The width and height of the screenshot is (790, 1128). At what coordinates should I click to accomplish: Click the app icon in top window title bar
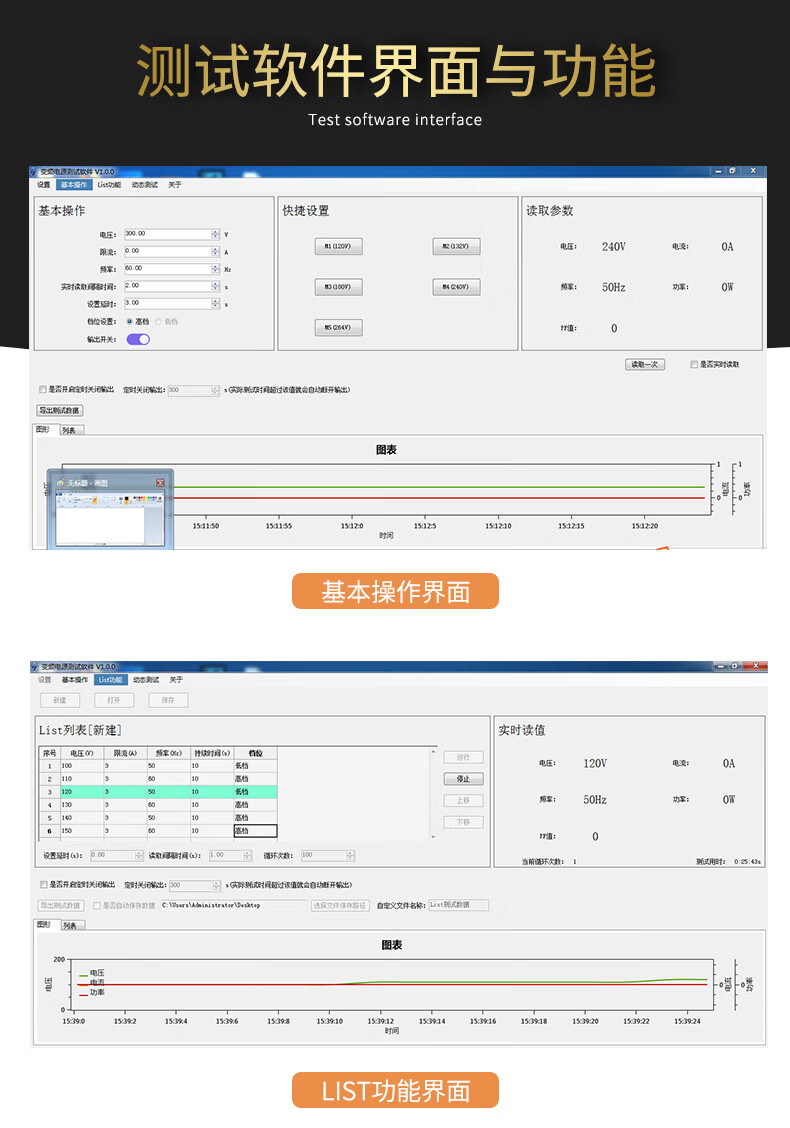pyautogui.click(x=35, y=172)
